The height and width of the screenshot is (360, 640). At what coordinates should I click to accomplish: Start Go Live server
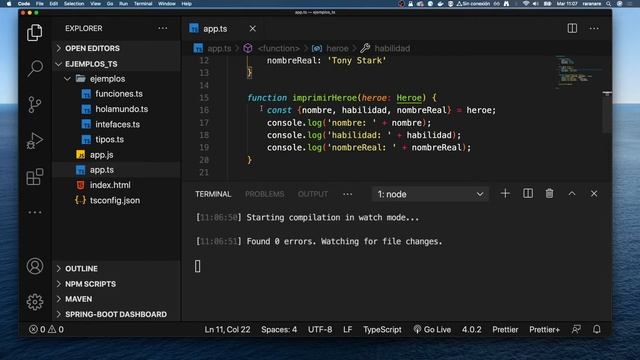coord(432,329)
